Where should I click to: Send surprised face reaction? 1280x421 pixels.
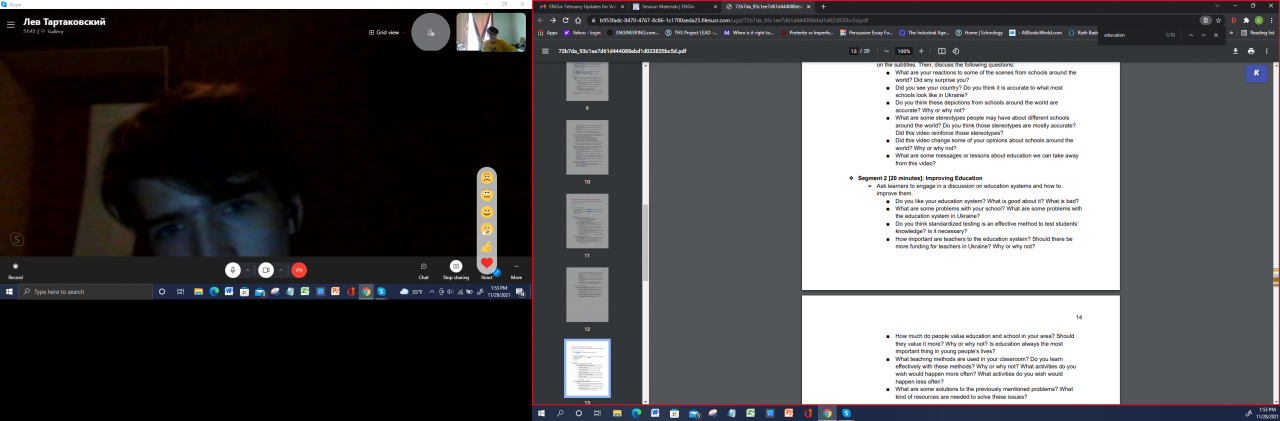487,195
